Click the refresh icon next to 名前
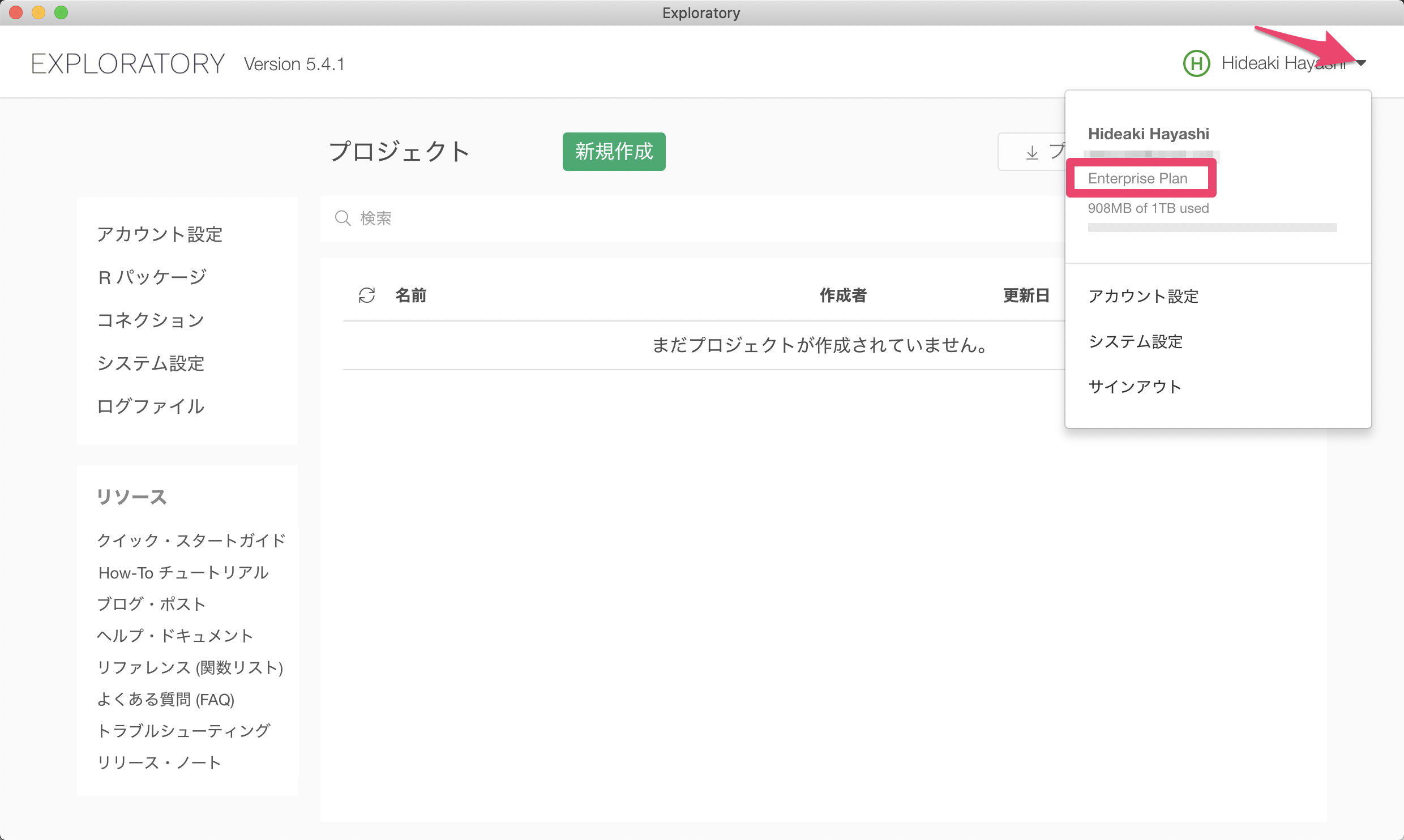1404x840 pixels. [367, 295]
